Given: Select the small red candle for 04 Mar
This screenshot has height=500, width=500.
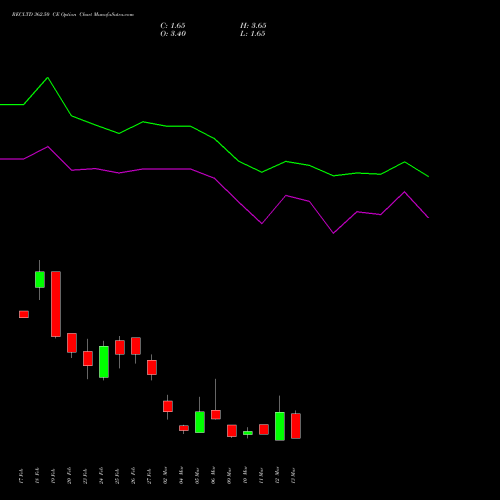Looking at the screenshot, I should tap(184, 428).
